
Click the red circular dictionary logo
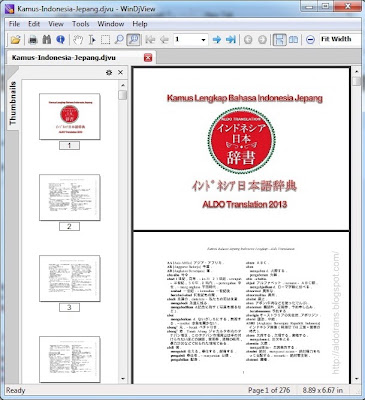pos(241,140)
